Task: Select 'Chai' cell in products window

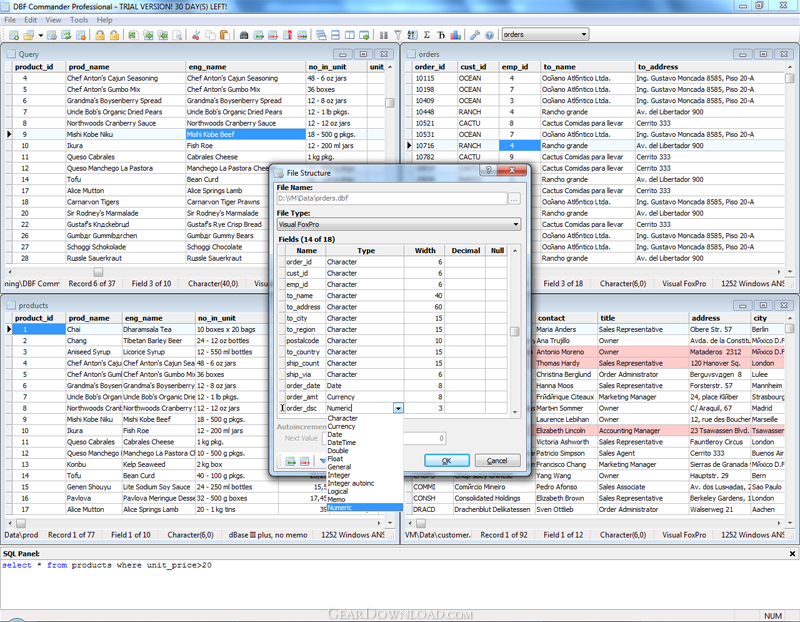Action: [94, 329]
